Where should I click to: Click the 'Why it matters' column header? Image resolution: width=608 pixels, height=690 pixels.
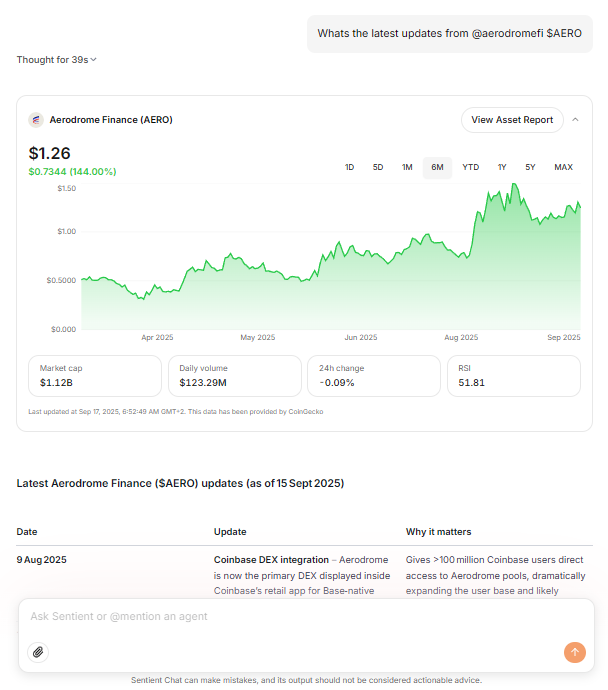tap(438, 532)
